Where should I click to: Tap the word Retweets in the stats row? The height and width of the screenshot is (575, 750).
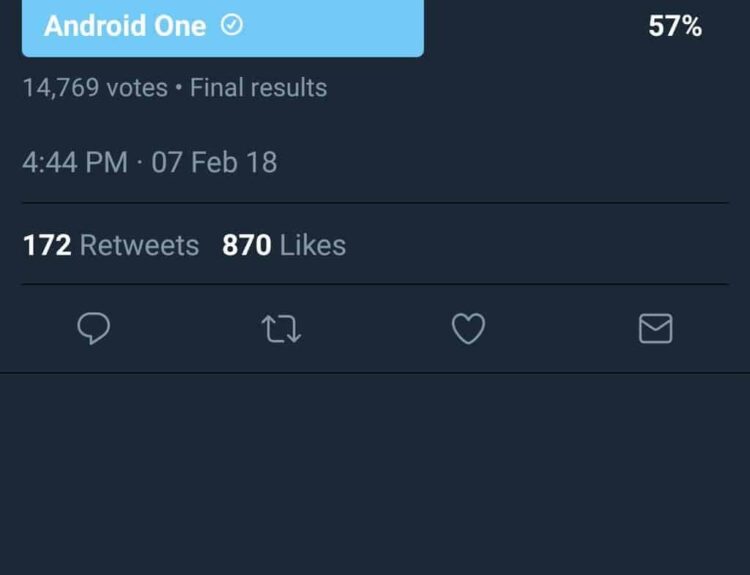139,245
